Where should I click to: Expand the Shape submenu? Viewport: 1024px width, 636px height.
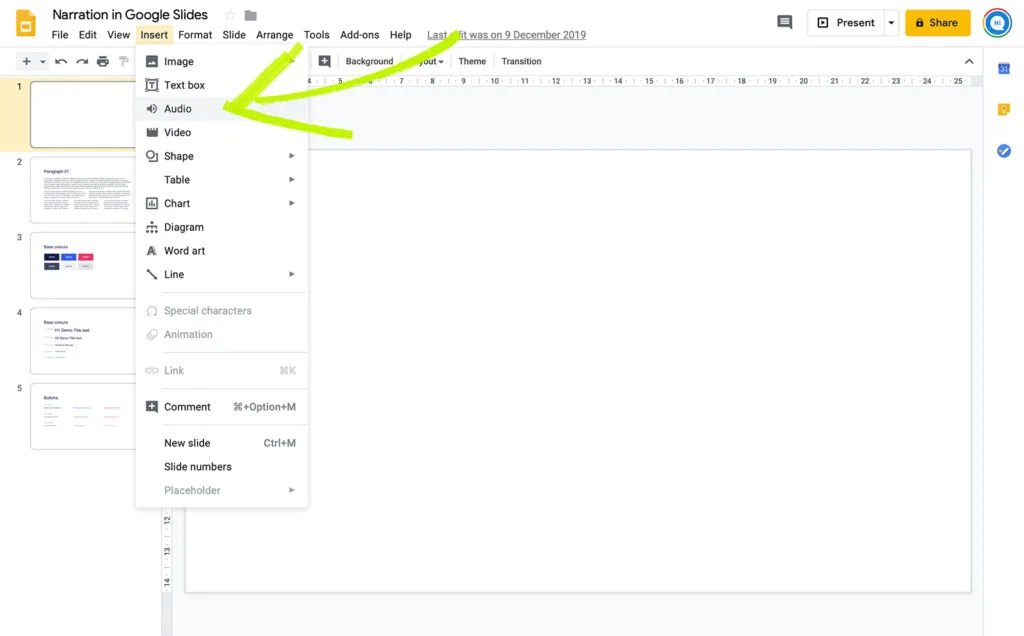coord(221,156)
